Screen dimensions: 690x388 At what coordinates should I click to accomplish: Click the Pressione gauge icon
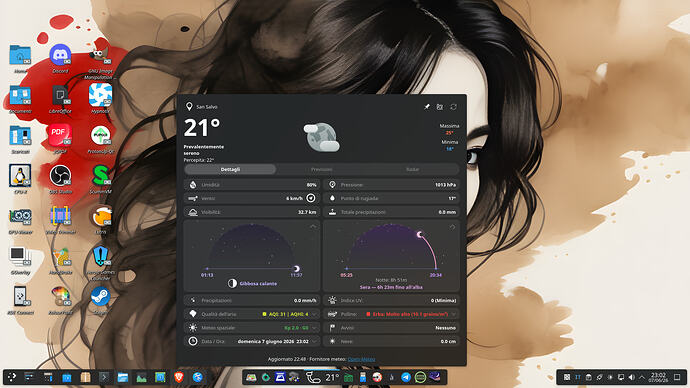pos(332,185)
